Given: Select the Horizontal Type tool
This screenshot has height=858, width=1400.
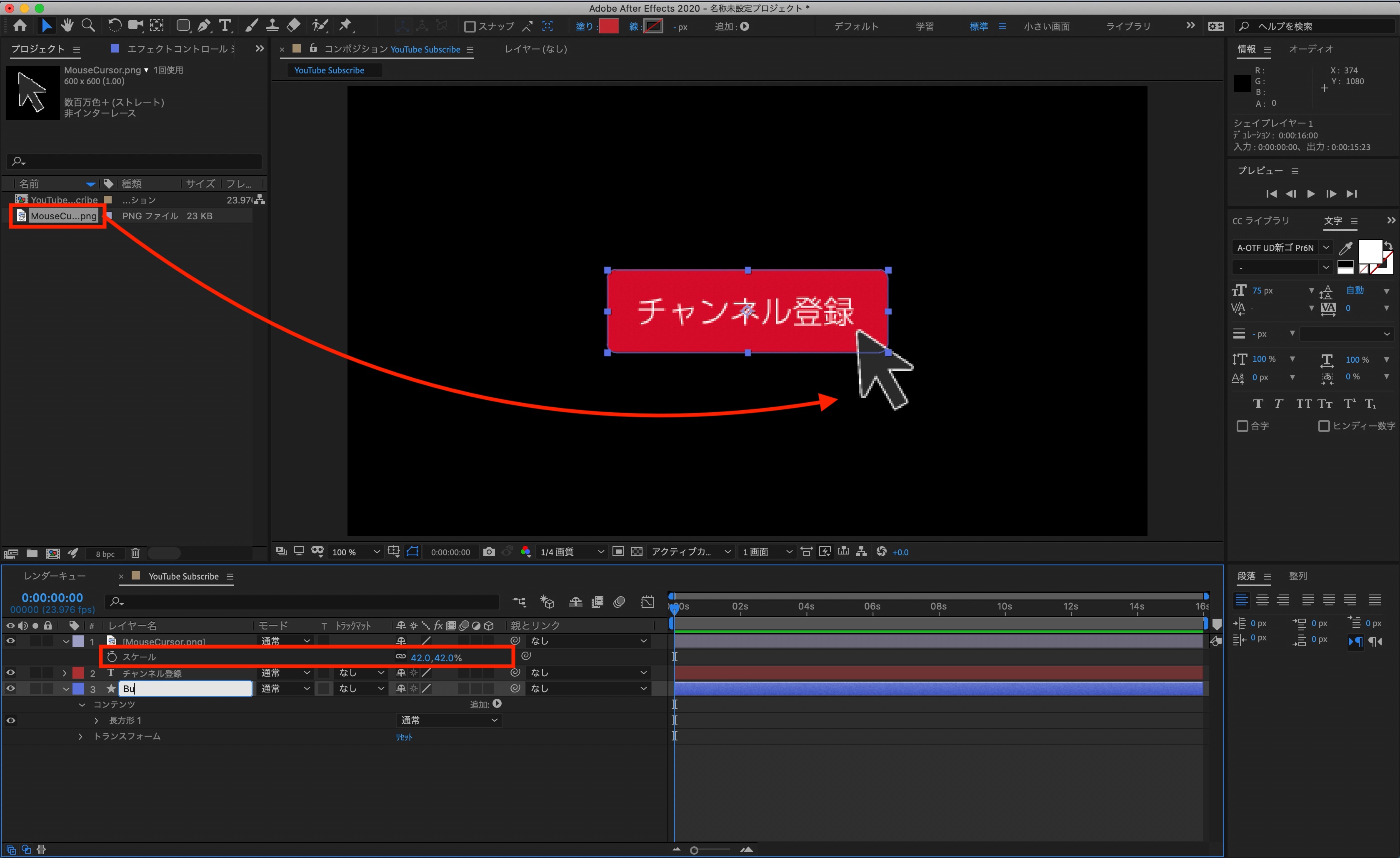Looking at the screenshot, I should (225, 25).
